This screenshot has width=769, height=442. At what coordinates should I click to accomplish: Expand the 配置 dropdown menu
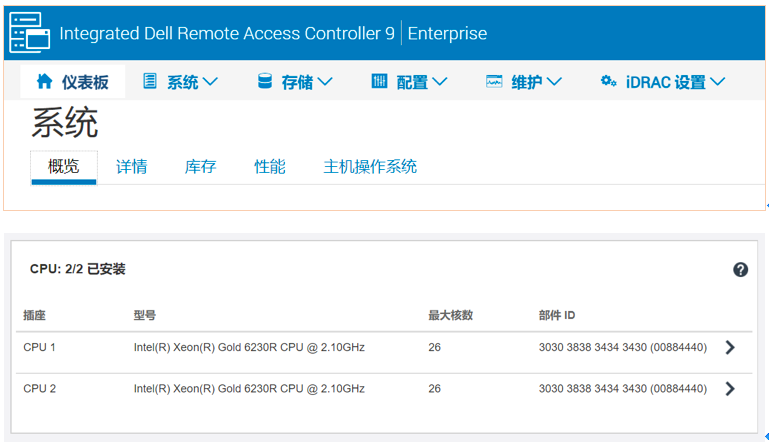pos(422,82)
